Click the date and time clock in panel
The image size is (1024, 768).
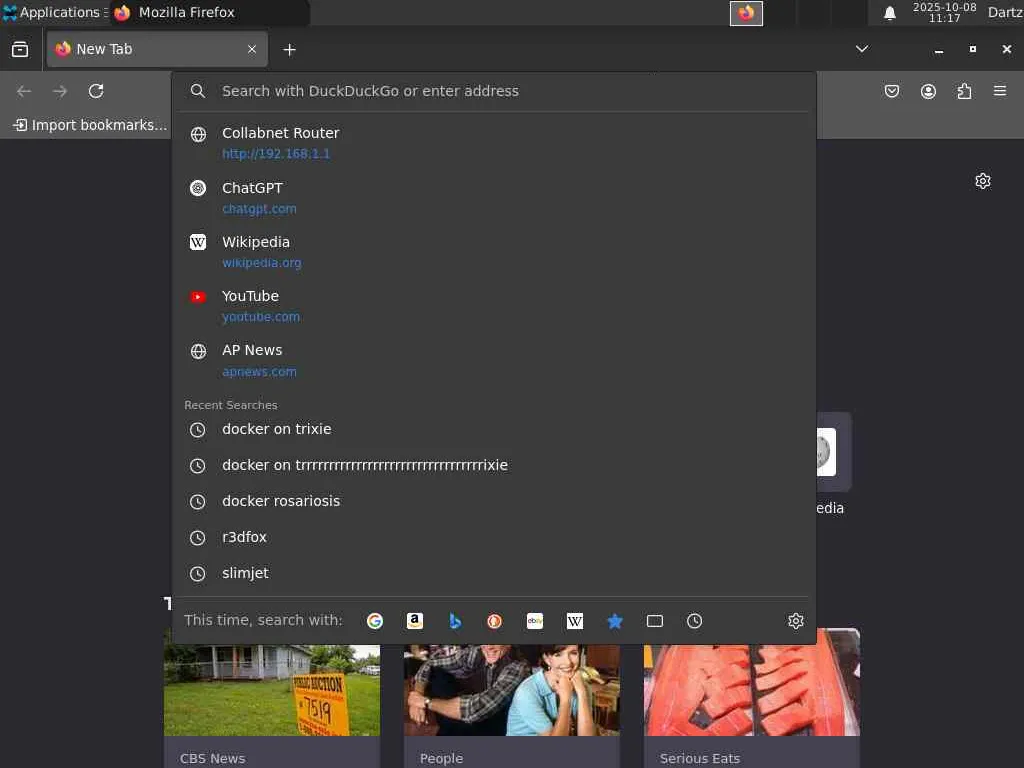click(944, 12)
